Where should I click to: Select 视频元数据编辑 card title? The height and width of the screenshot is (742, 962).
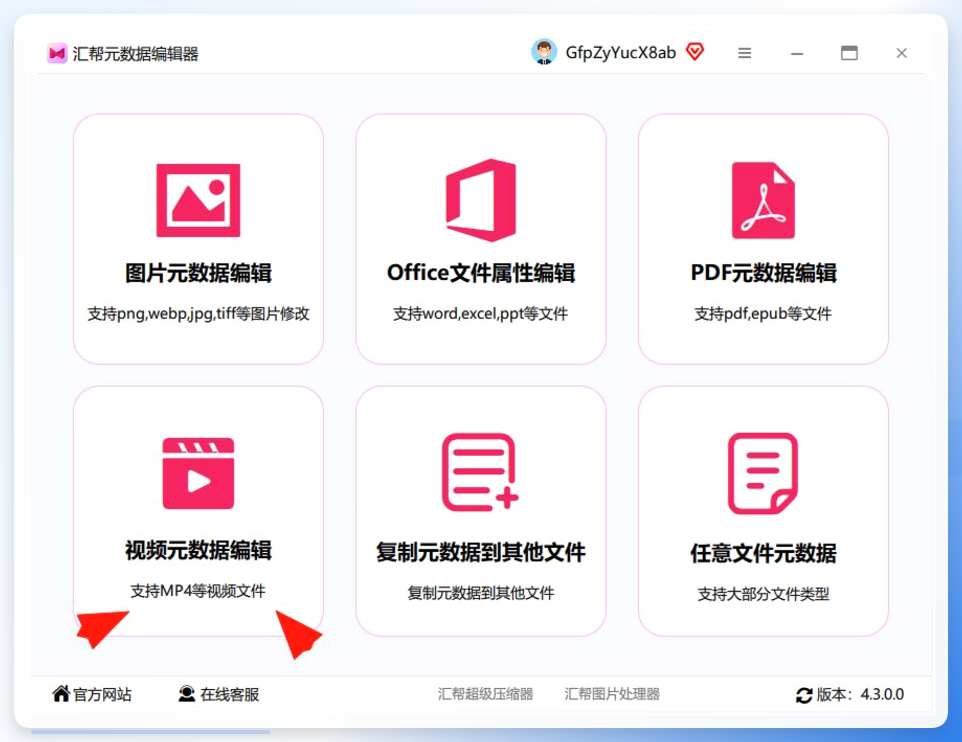198,551
